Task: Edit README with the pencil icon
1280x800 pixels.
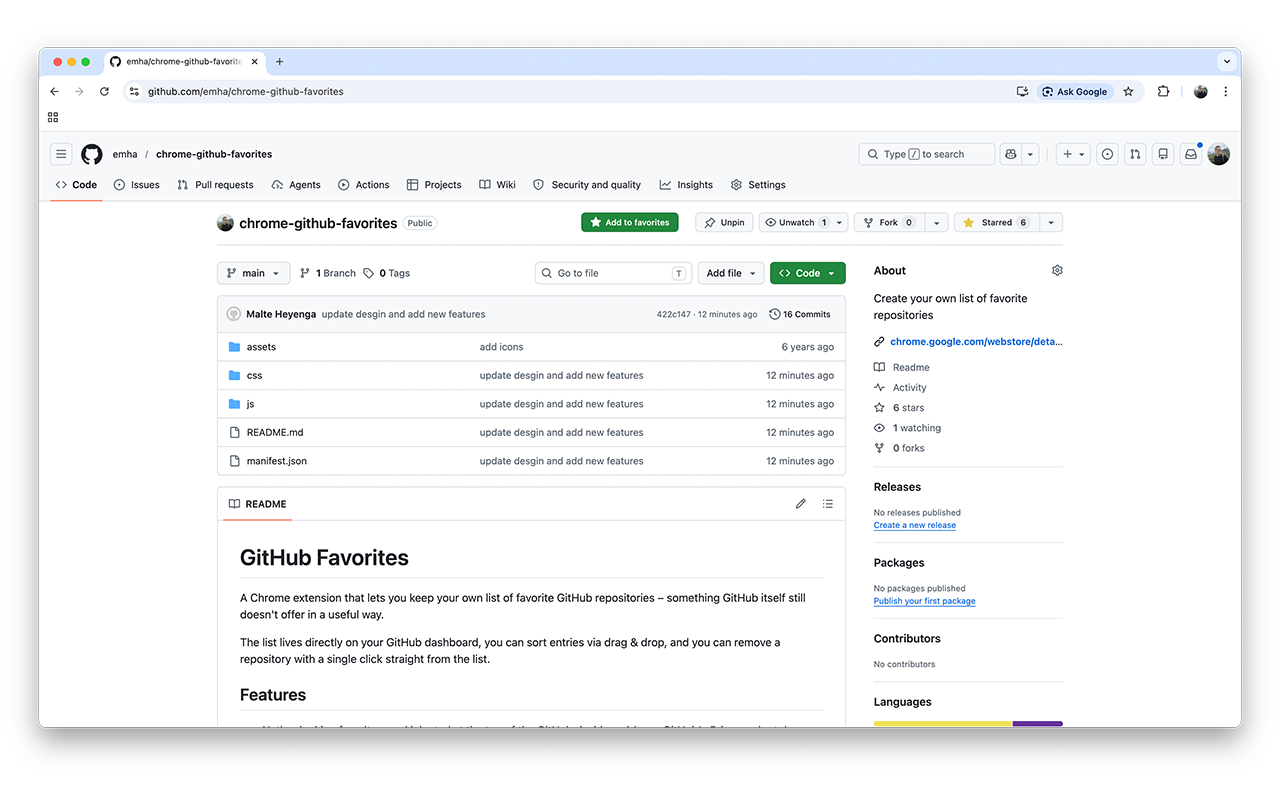Action: pos(800,504)
